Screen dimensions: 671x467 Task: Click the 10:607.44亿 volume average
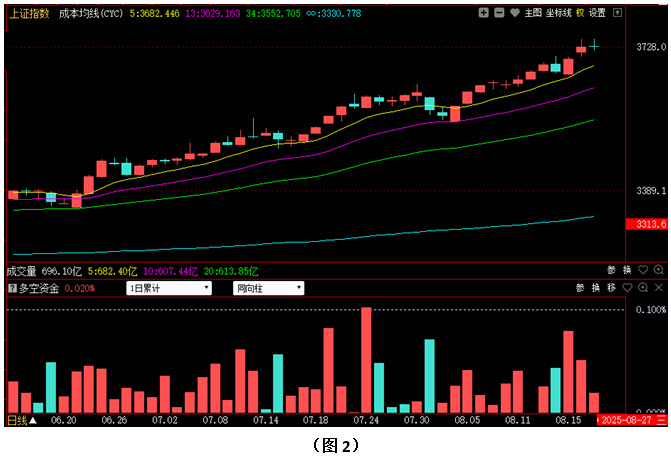tap(171, 271)
